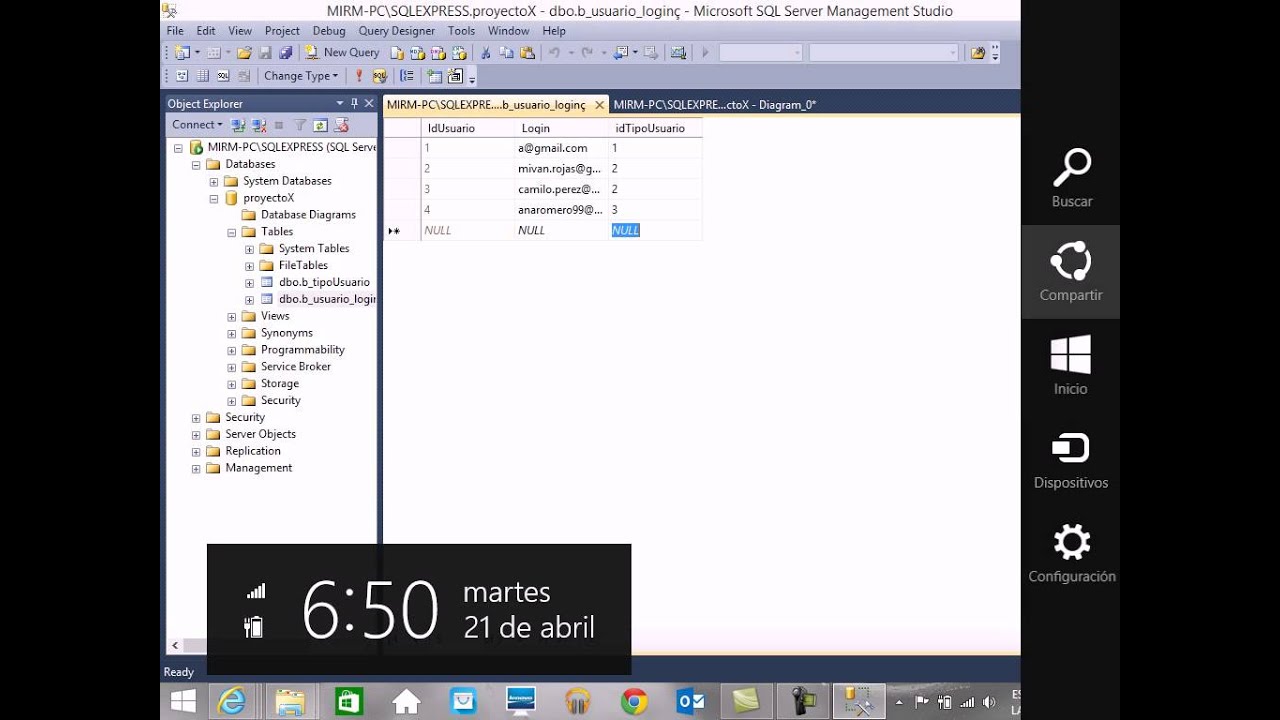
Task: Click the Save All icon
Action: (286, 52)
